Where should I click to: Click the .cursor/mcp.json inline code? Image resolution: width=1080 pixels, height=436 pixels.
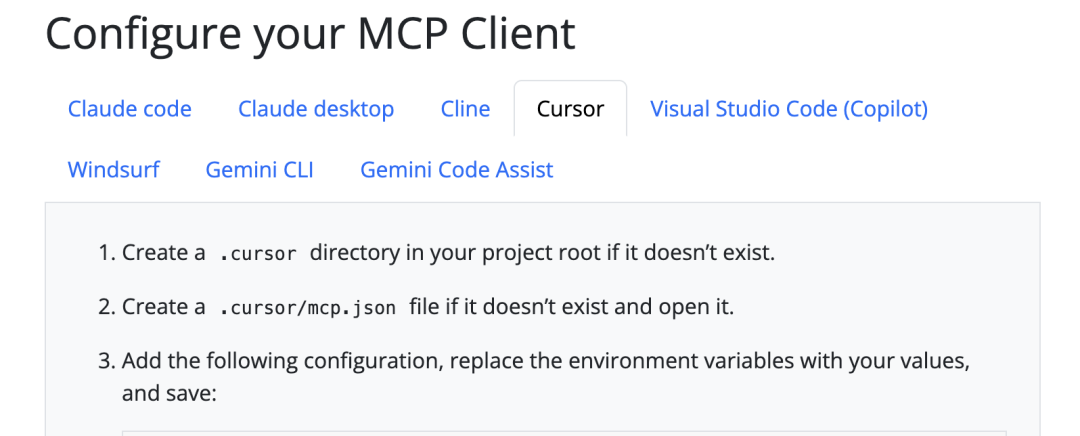(x=307, y=307)
